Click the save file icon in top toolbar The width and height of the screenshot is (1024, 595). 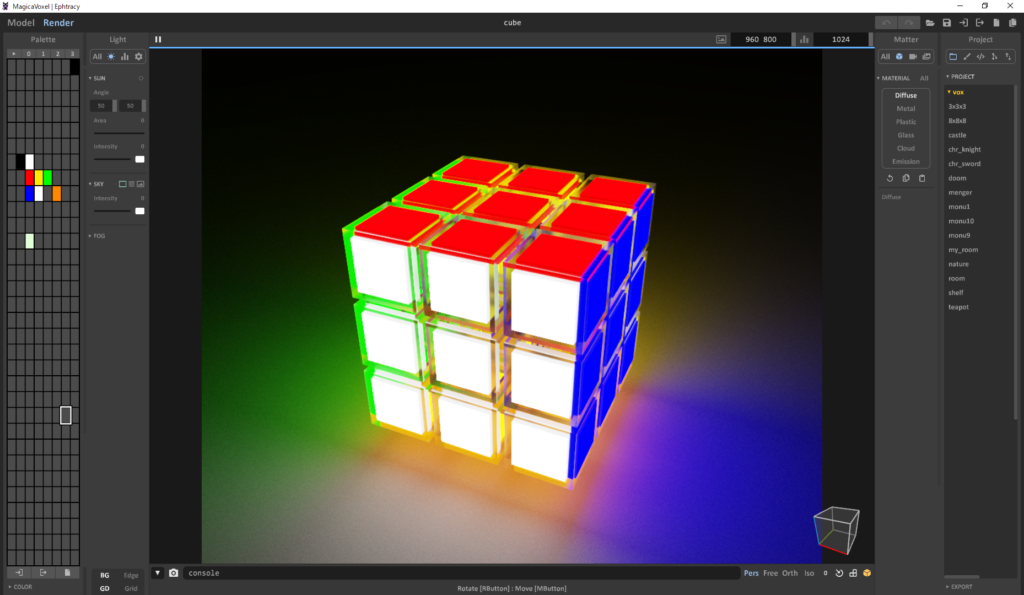pyautogui.click(x=946, y=23)
